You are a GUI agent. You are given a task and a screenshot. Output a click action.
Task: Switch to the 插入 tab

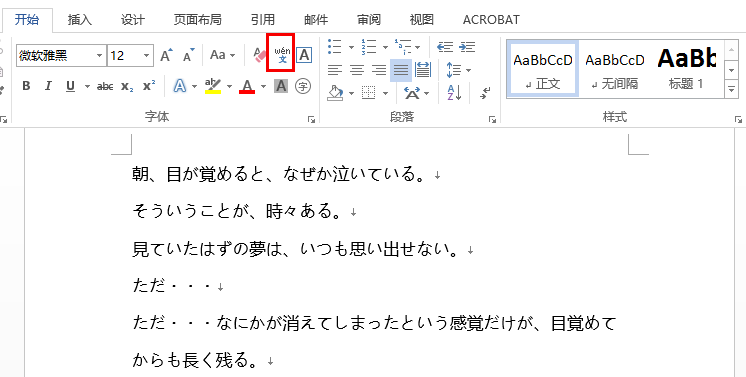click(x=79, y=20)
